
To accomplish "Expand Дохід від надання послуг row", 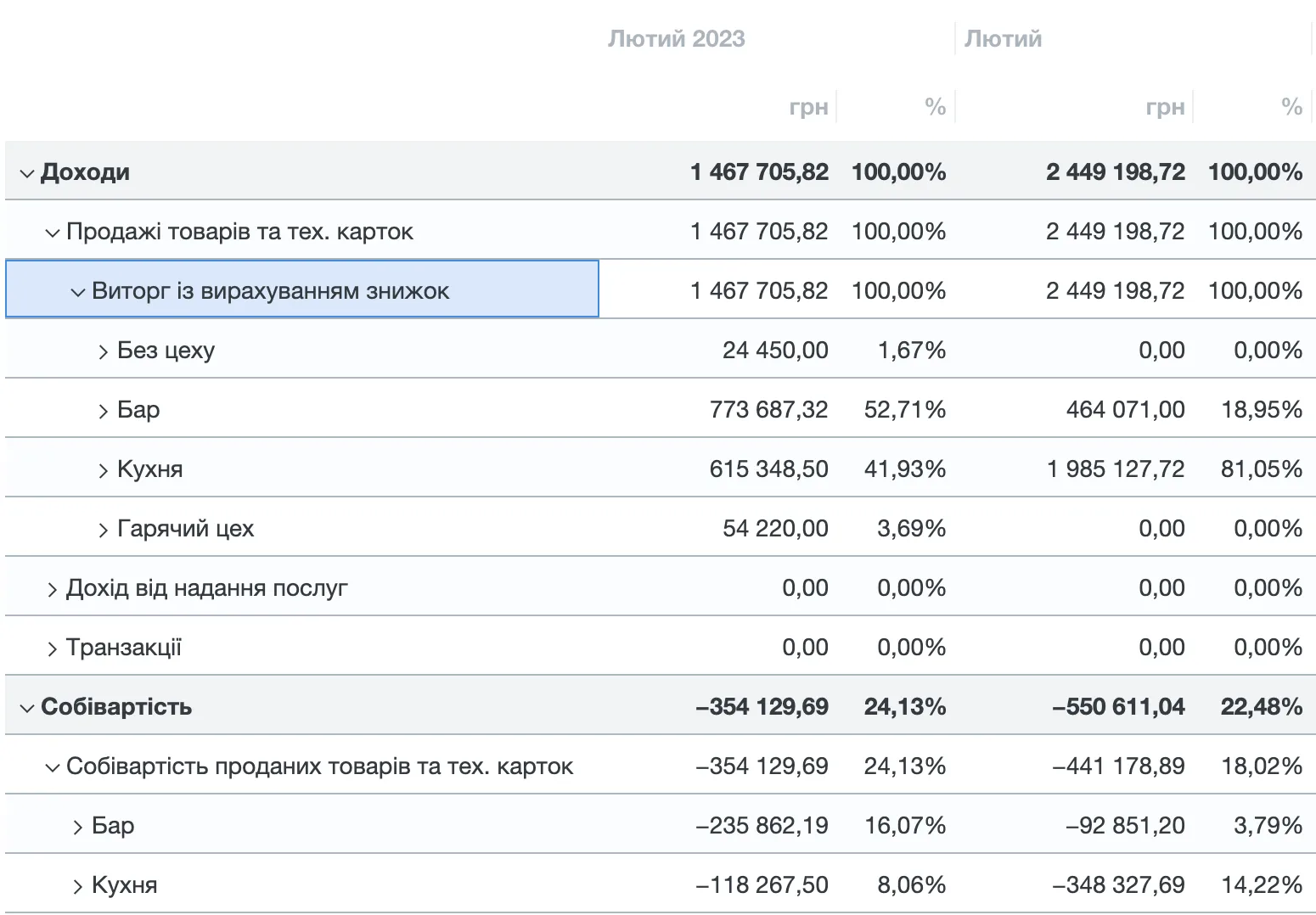I will 53,589.
